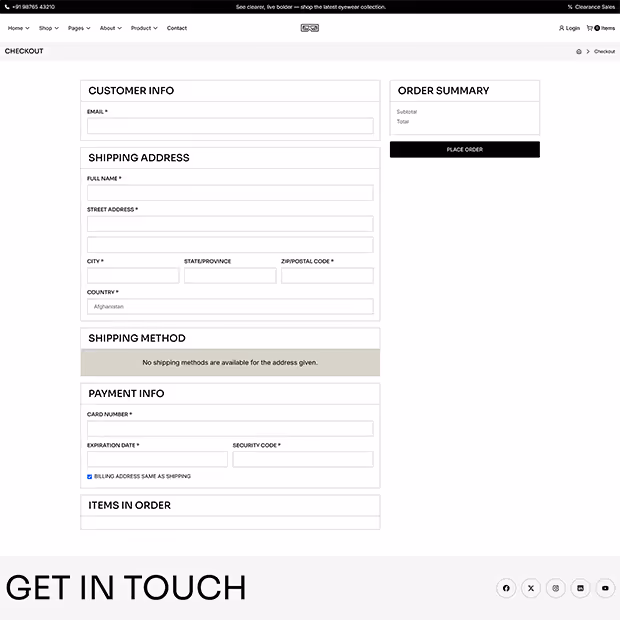620x620 pixels.
Task: Open the LinkedIn social icon
Action: click(x=580, y=588)
